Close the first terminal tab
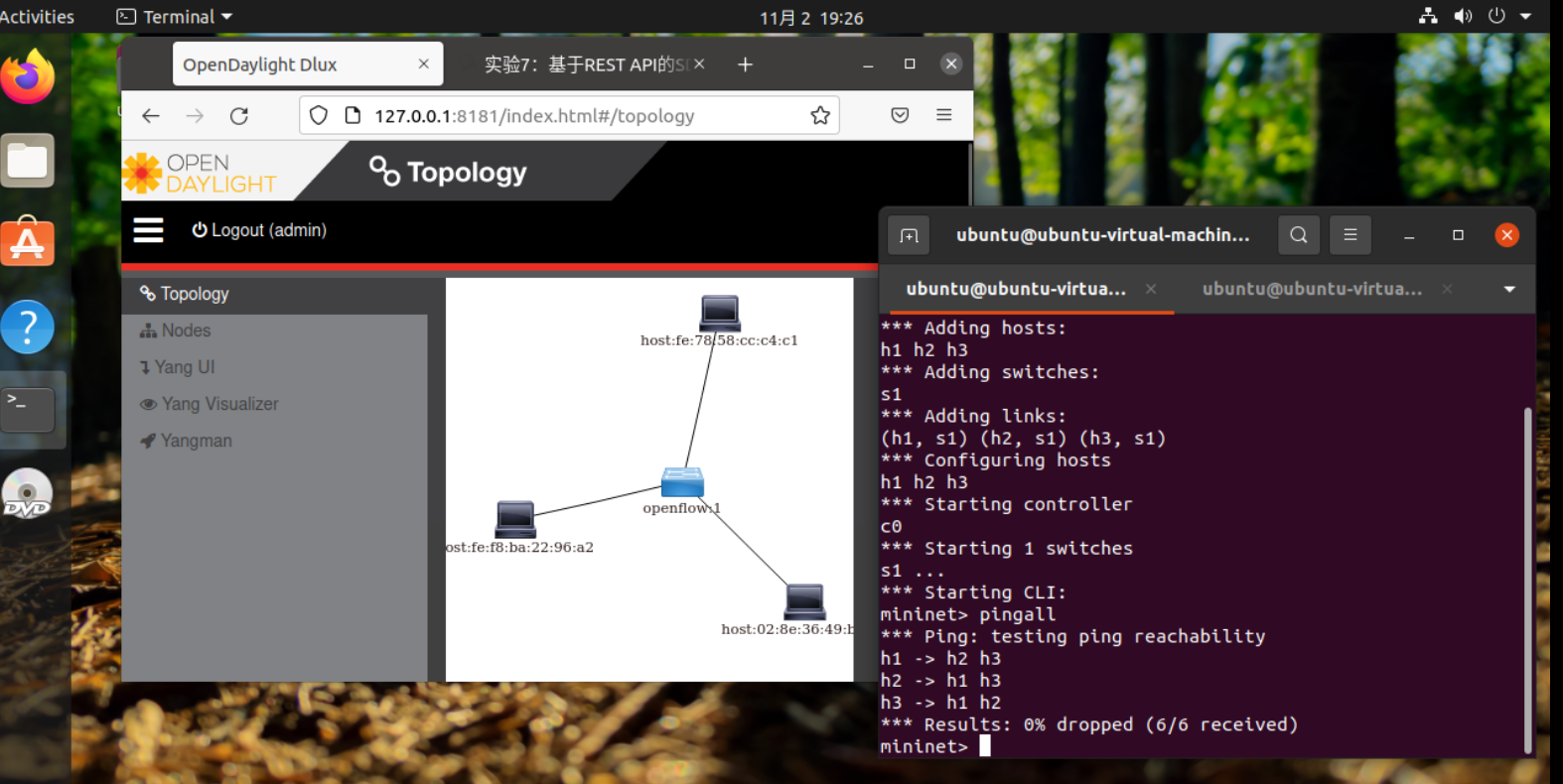 pos(1151,289)
